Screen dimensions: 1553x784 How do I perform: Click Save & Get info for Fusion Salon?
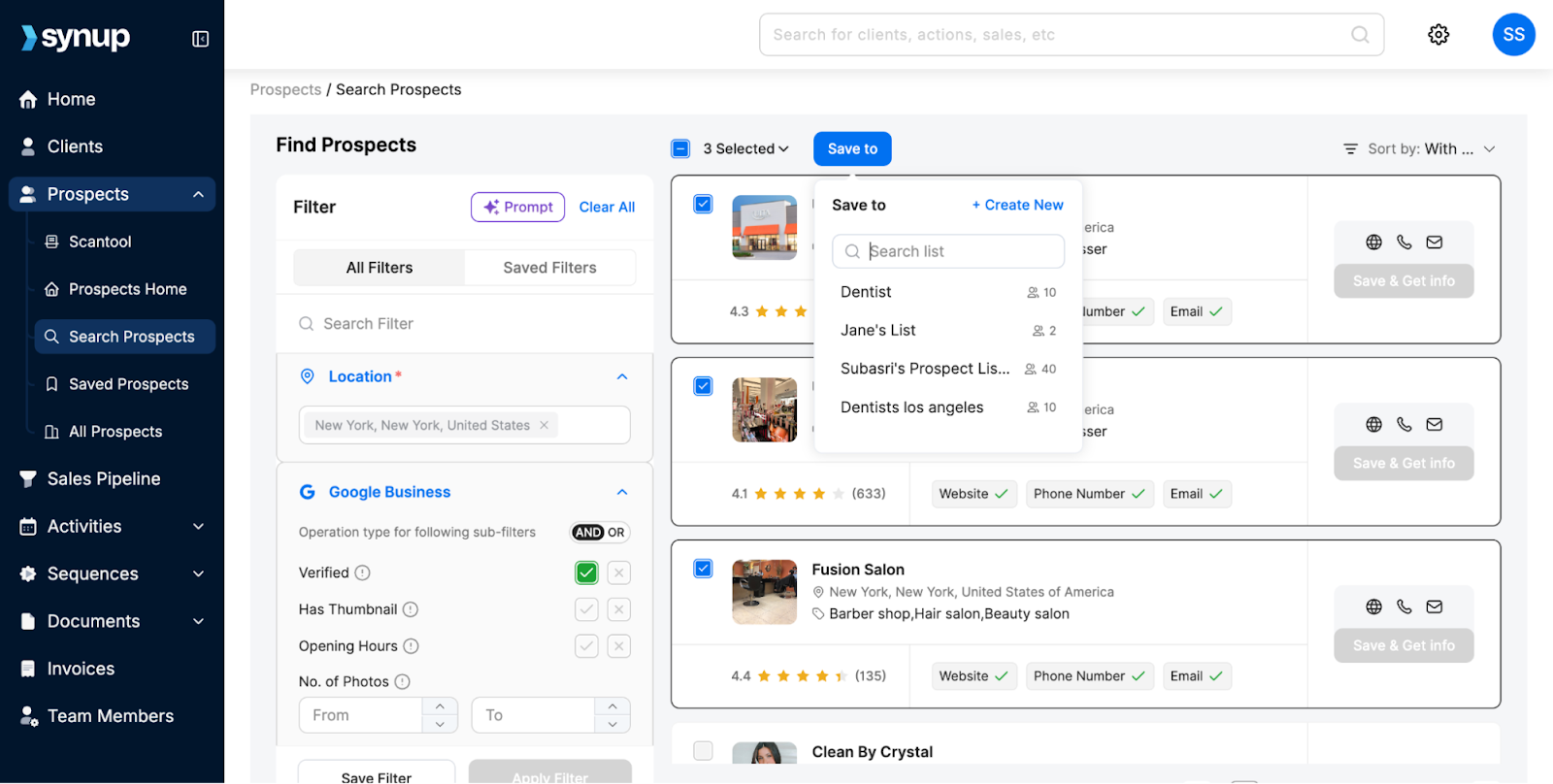point(1404,645)
